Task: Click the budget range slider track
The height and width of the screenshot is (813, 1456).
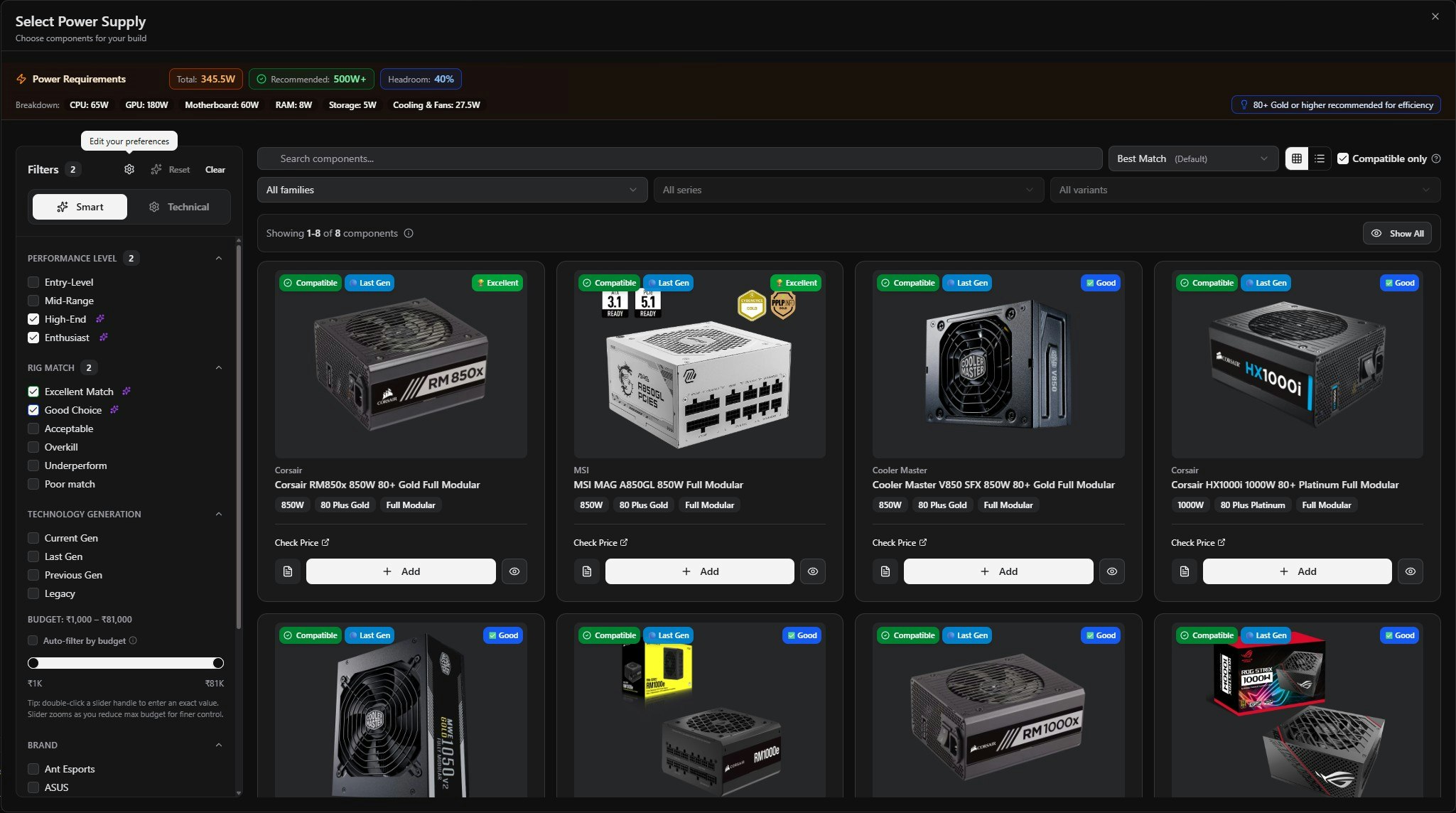Action: 126,663
